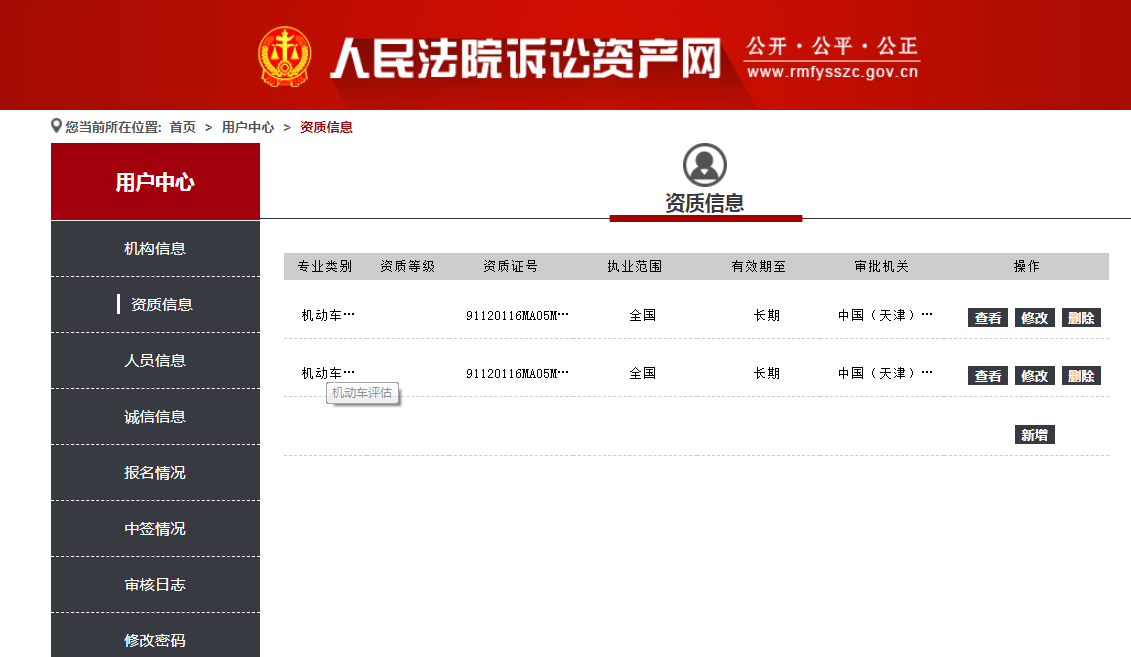Click second row's 长期 validity cell
The width and height of the screenshot is (1131, 657).
pos(767,373)
